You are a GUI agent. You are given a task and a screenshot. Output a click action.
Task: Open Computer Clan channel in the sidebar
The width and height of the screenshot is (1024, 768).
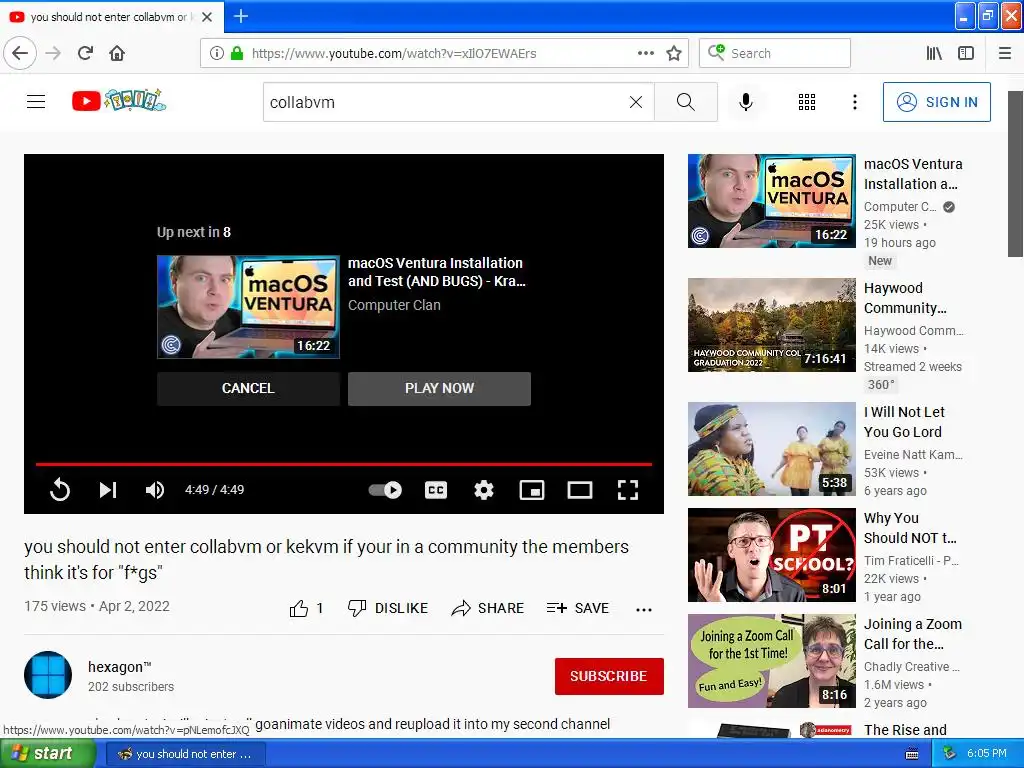pyautogui.click(x=900, y=206)
